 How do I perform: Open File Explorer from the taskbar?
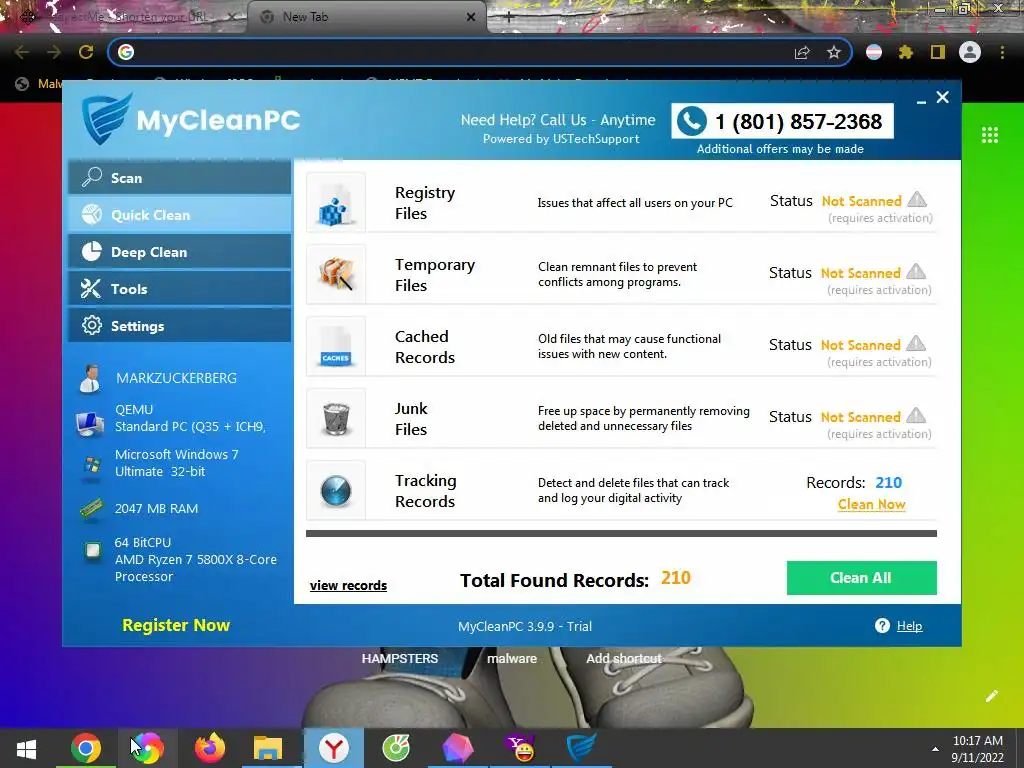[268, 748]
